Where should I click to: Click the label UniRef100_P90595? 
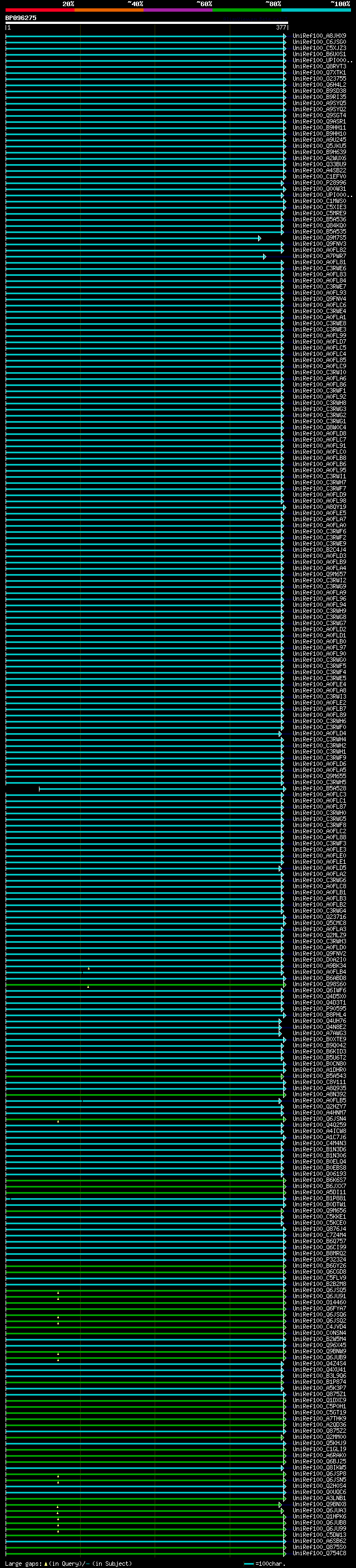pyautogui.click(x=319, y=1008)
